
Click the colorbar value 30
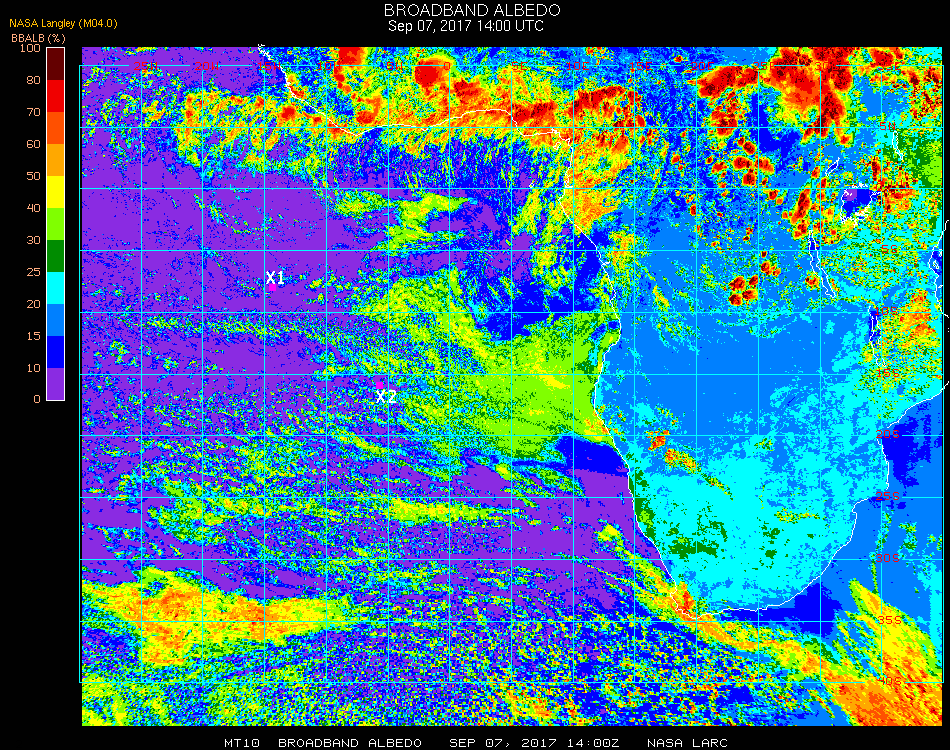pyautogui.click(x=33, y=241)
